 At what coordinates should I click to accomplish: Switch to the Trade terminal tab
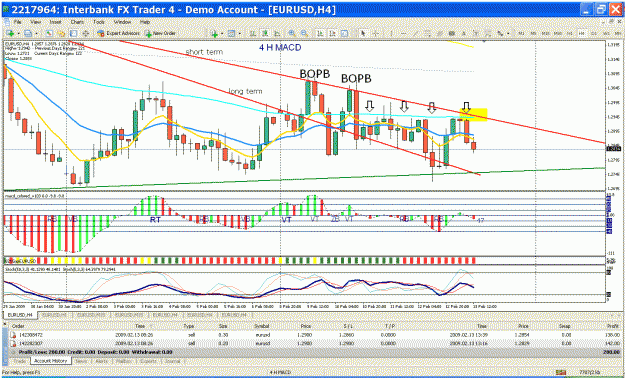click(20, 361)
